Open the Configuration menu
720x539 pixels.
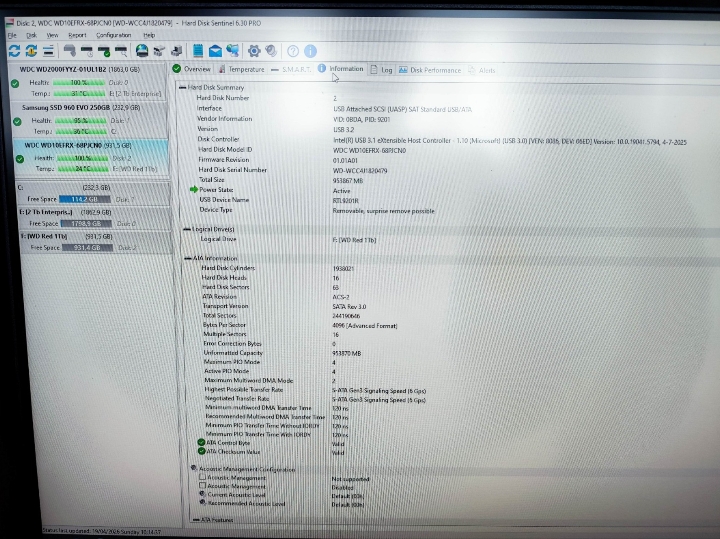tap(113, 35)
